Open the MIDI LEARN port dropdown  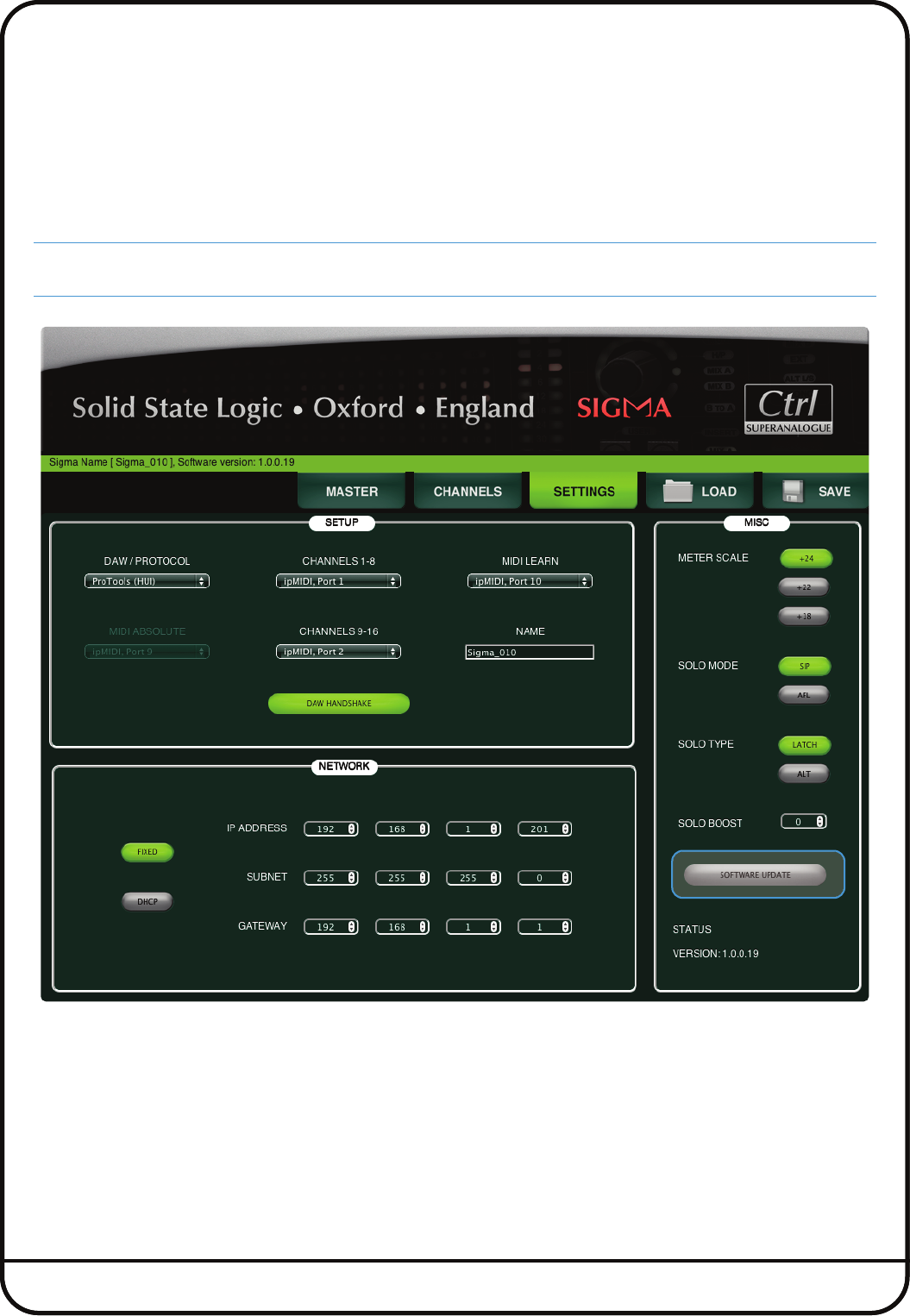coord(530,581)
